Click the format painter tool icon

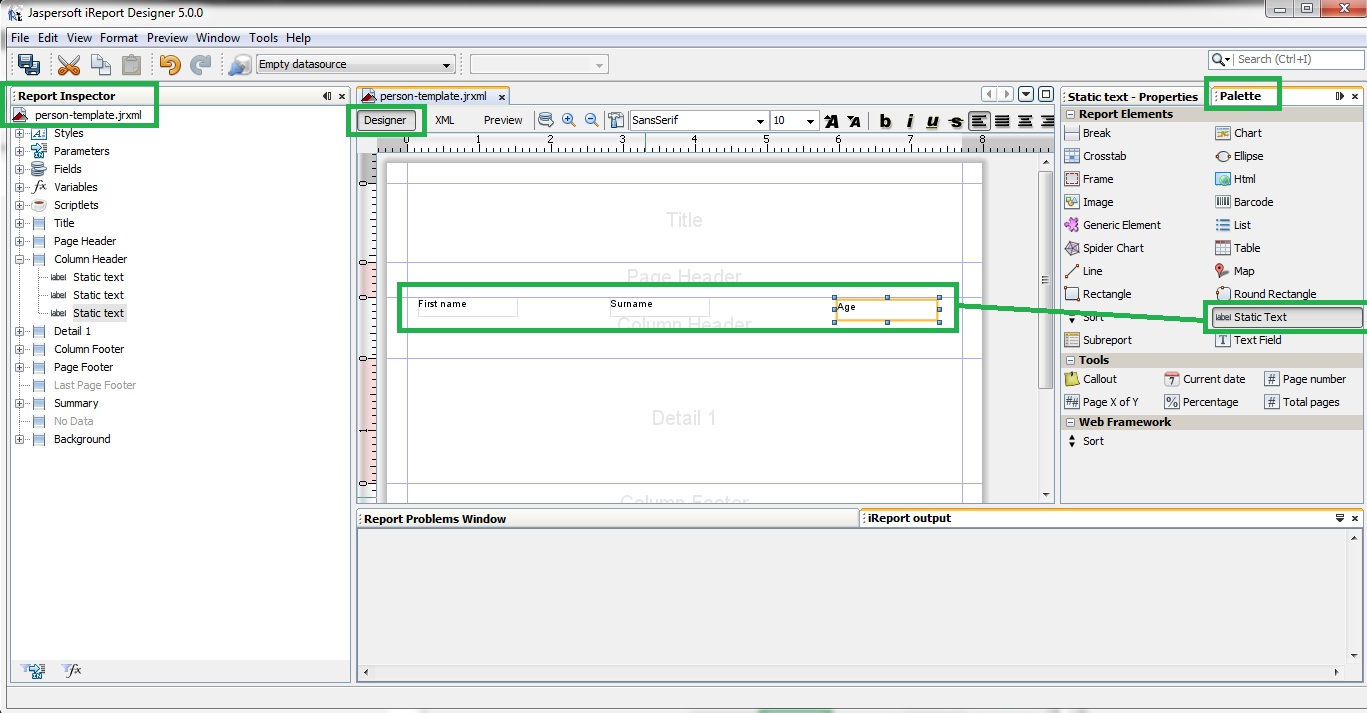pos(616,120)
